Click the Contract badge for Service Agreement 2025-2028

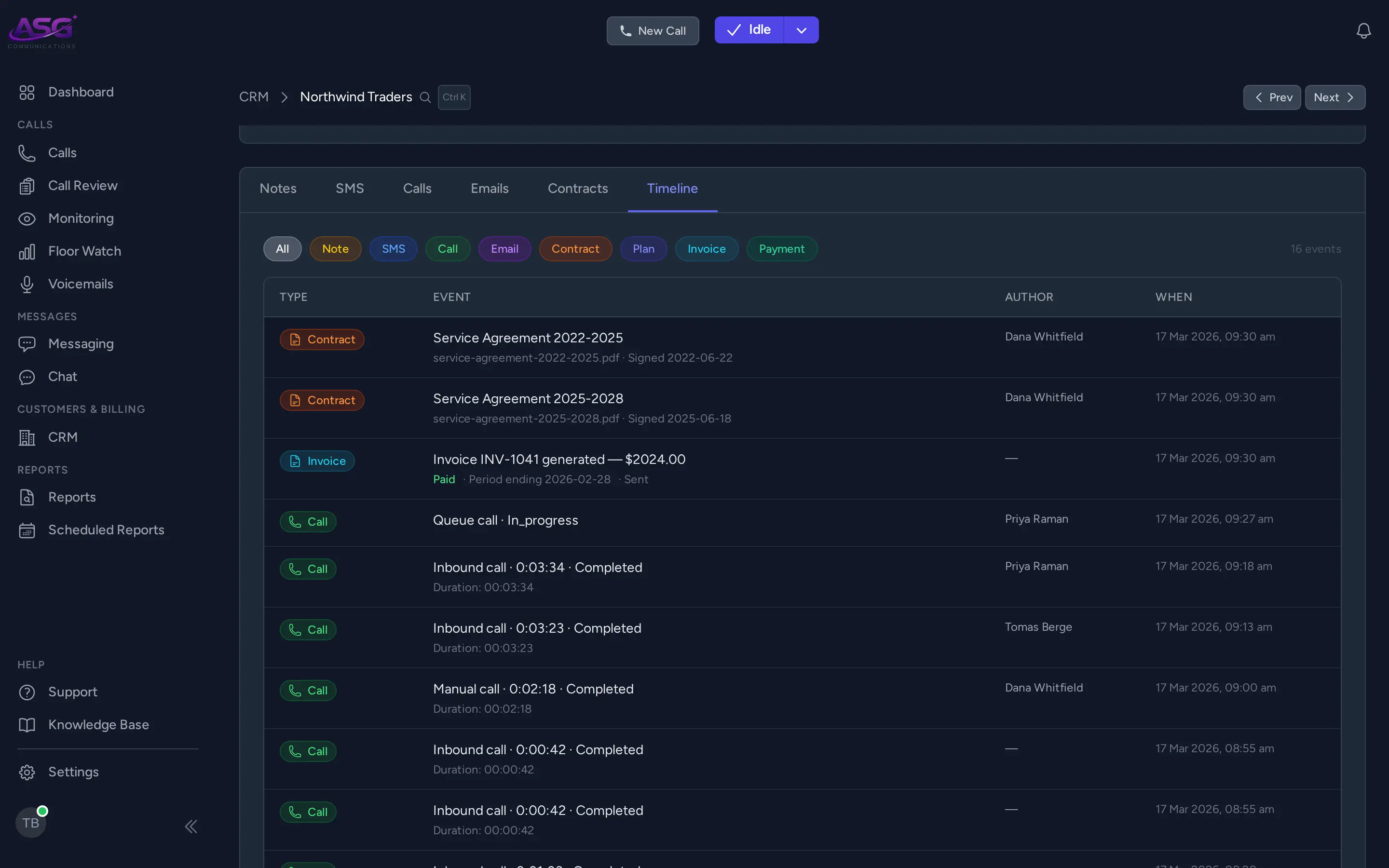click(x=322, y=400)
